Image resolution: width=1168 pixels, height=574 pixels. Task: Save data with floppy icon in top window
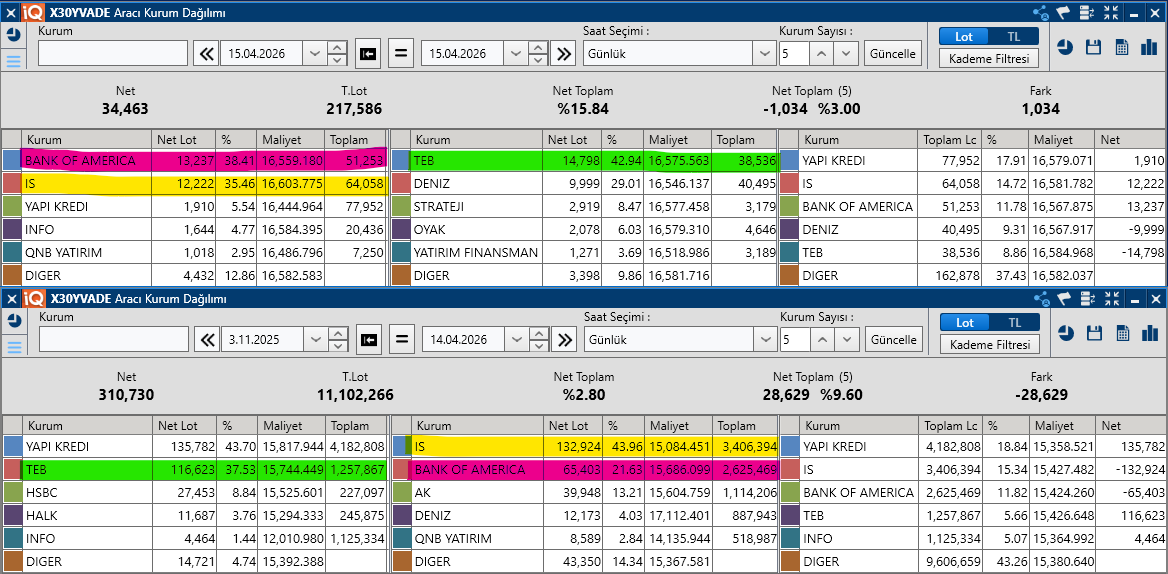pos(1094,48)
